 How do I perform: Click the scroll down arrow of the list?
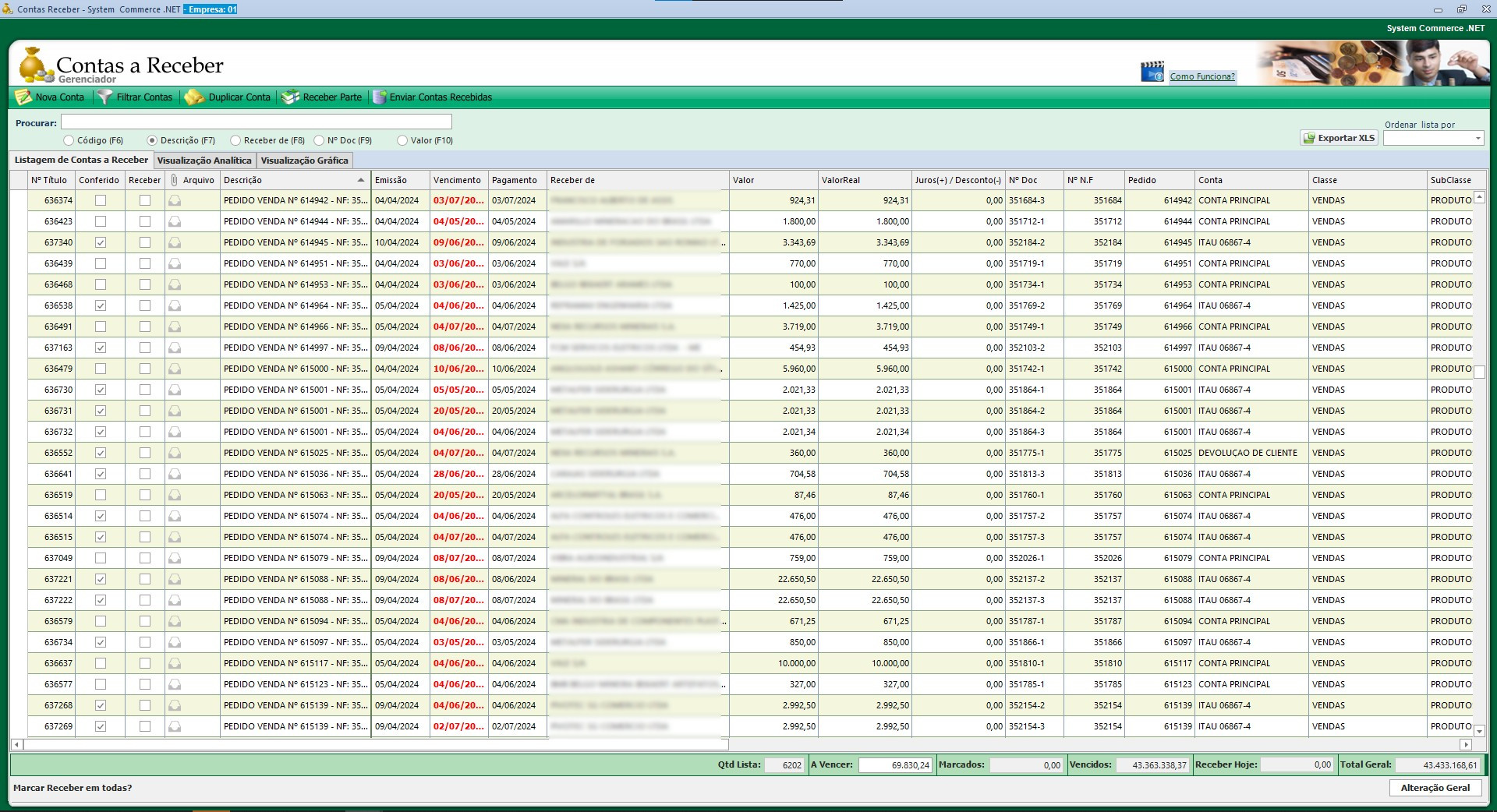[x=1479, y=731]
